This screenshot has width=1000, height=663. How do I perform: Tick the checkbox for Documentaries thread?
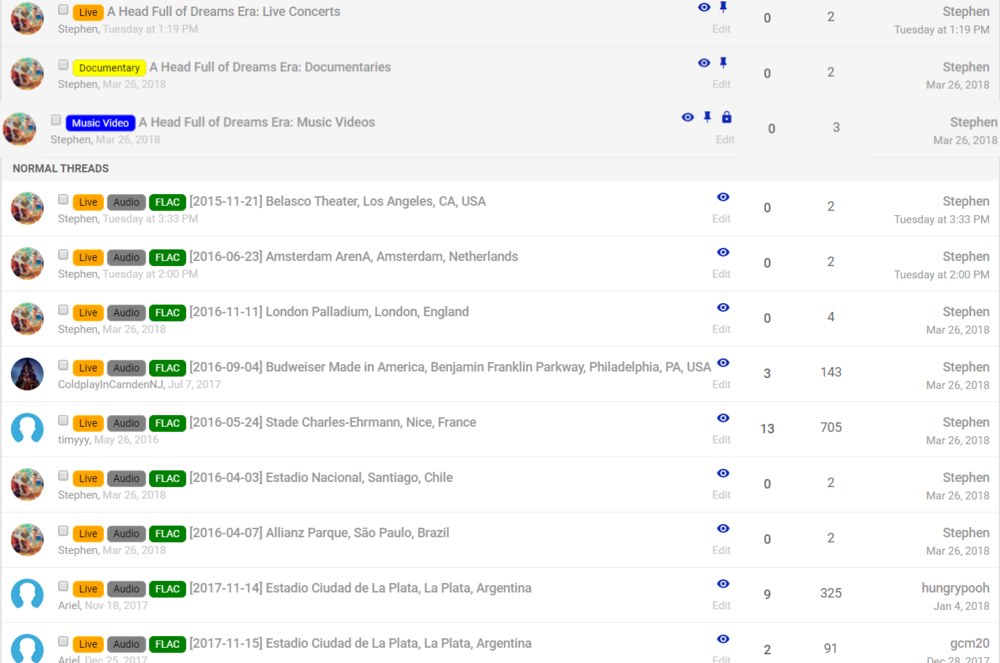63,65
